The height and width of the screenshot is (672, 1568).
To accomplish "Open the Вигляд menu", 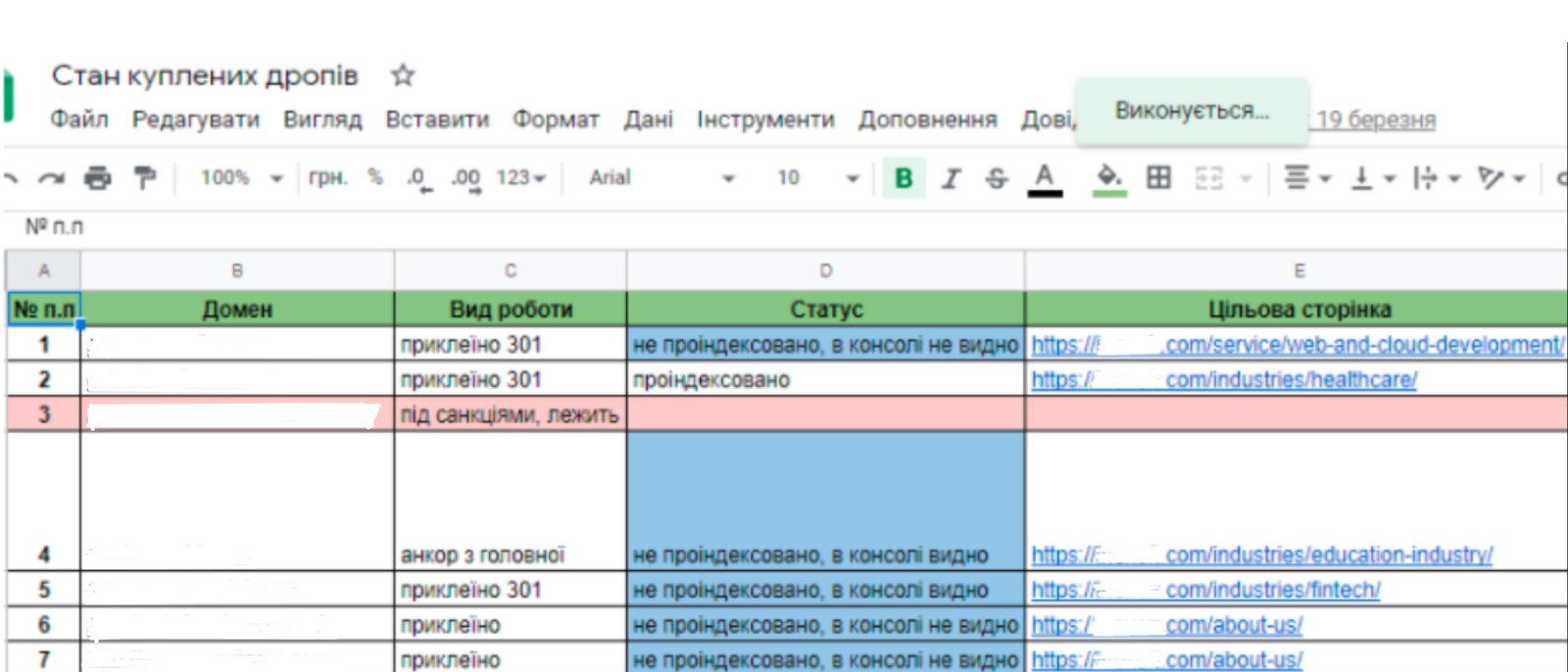I will (322, 120).
